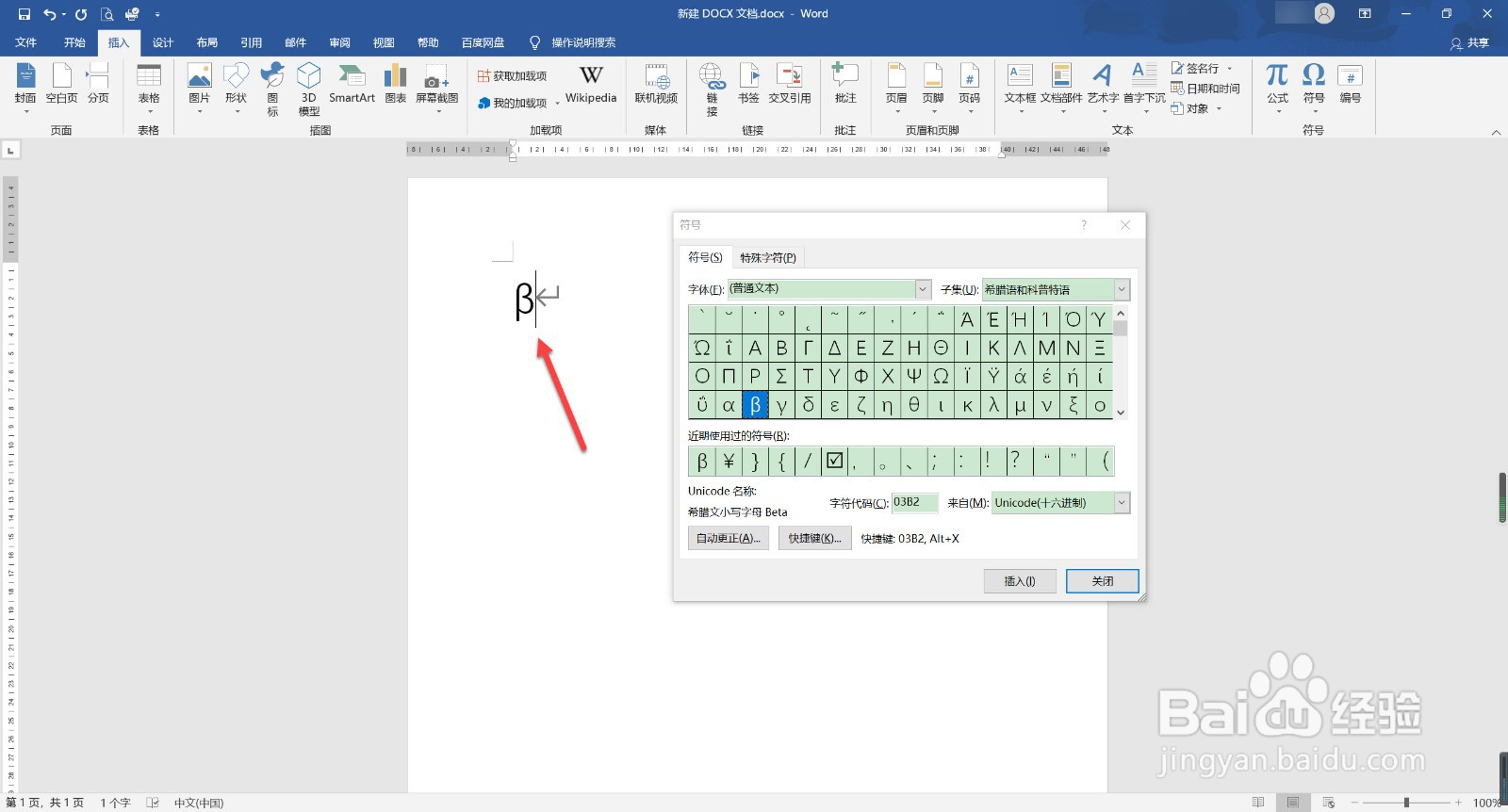Click the character code (字符代码) field
Image resolution: width=1508 pixels, height=812 pixels.
[915, 502]
